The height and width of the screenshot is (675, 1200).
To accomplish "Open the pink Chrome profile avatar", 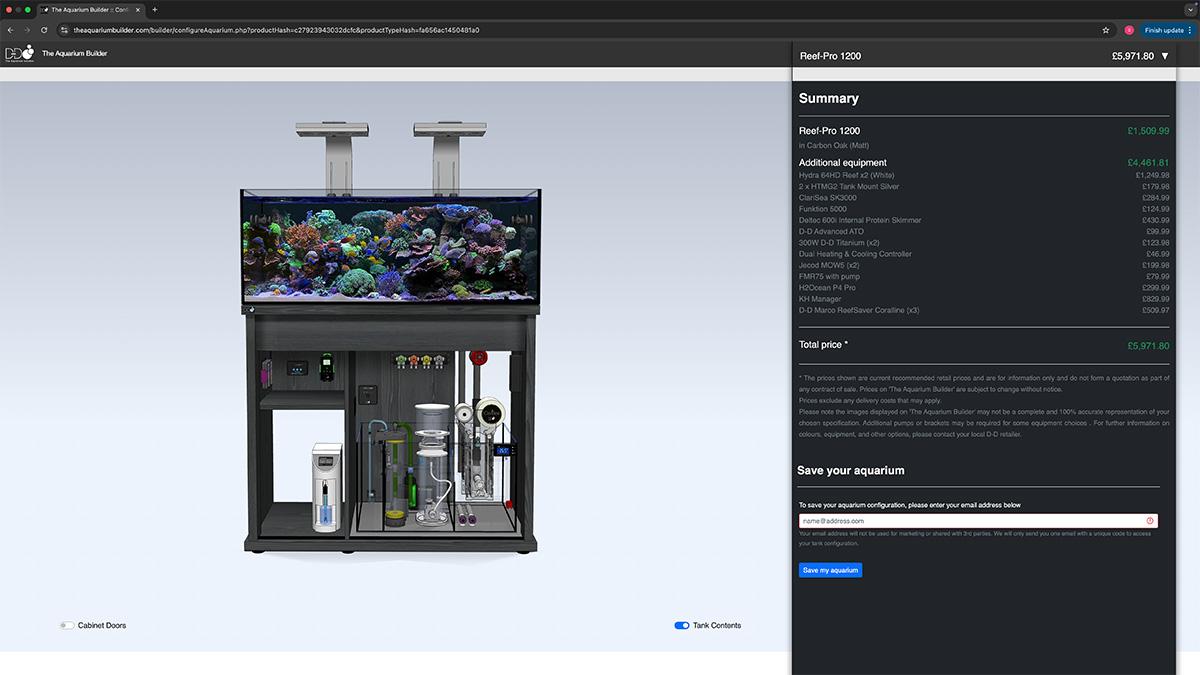I will (1129, 30).
